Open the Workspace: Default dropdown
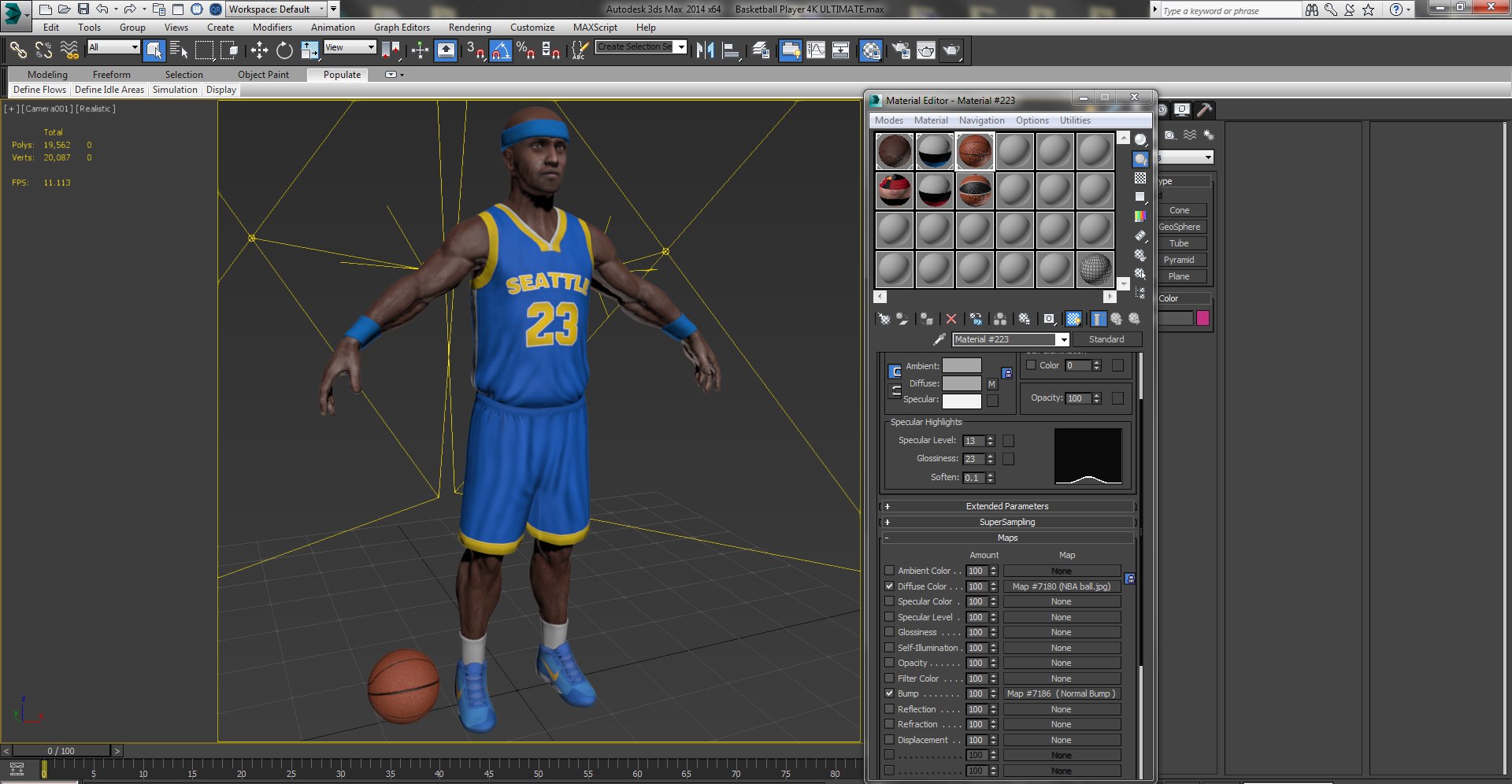 point(276,9)
